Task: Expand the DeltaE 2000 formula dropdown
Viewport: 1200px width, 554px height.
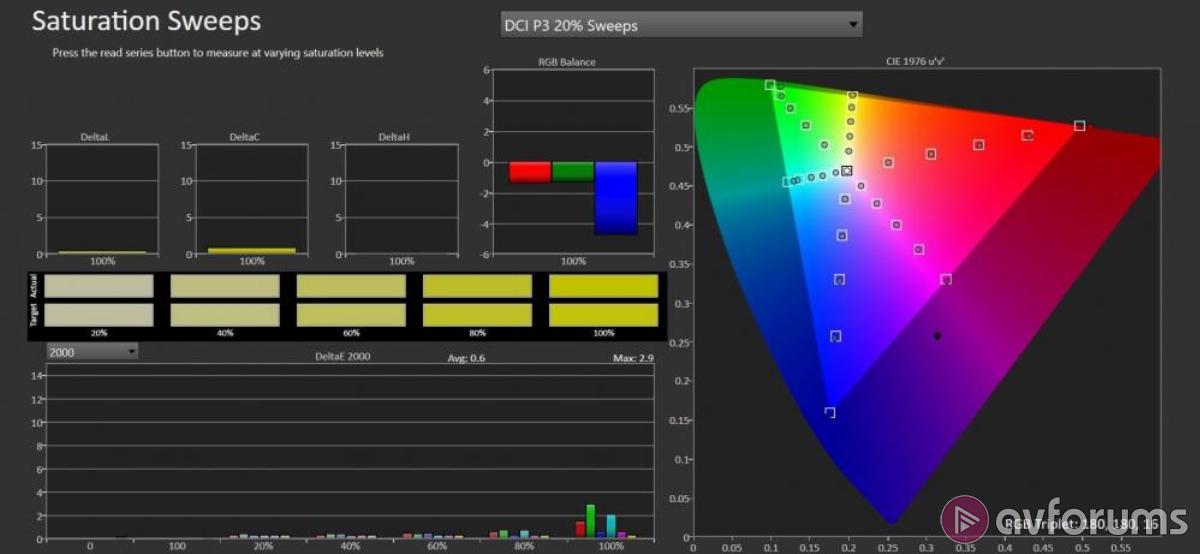Action: tap(91, 352)
